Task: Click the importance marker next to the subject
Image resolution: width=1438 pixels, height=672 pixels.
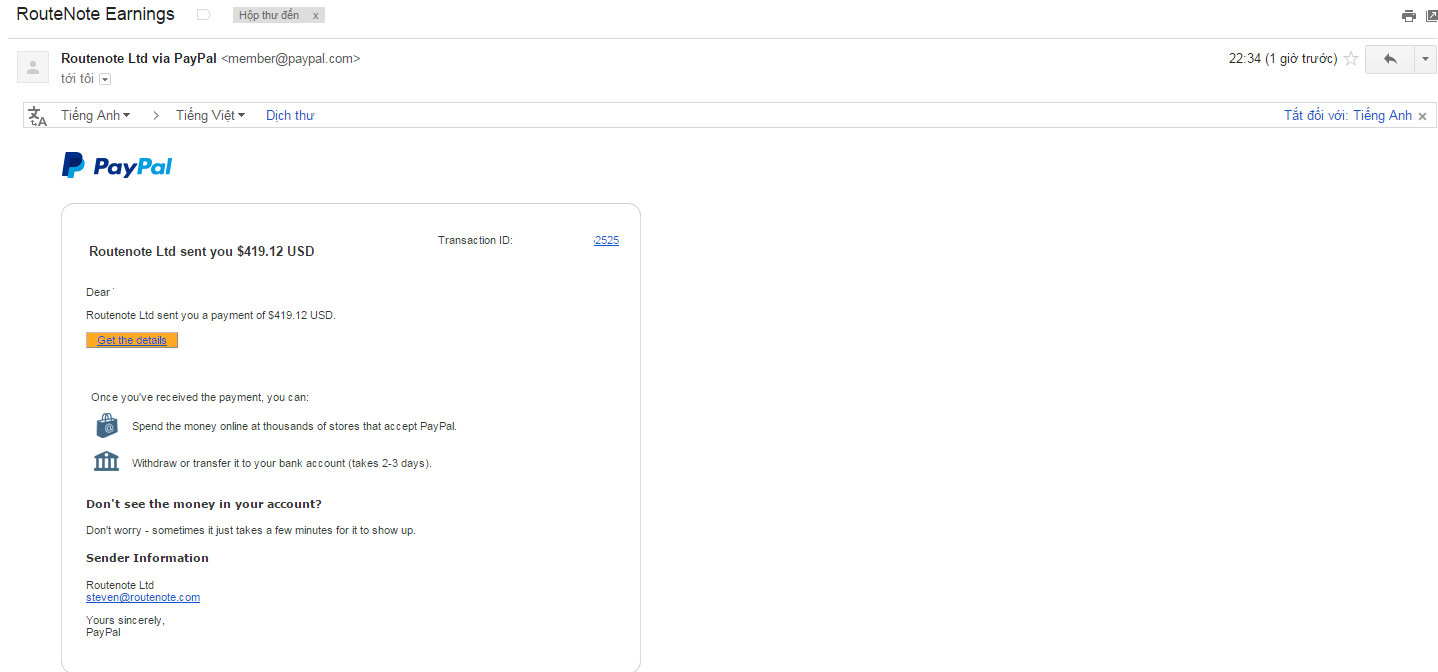Action: pyautogui.click(x=204, y=15)
